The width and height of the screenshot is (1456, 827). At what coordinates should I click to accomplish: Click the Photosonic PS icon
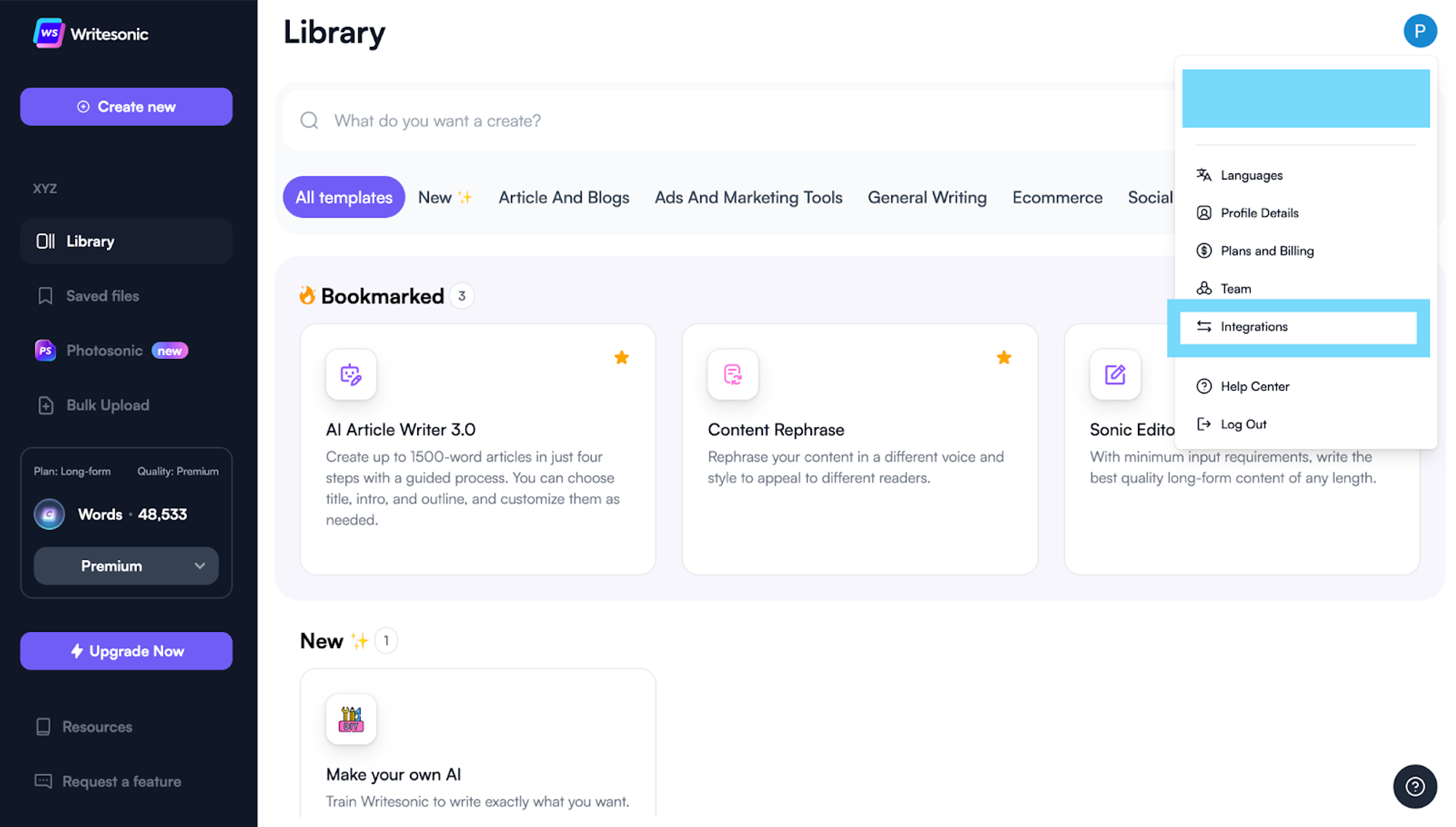45,351
